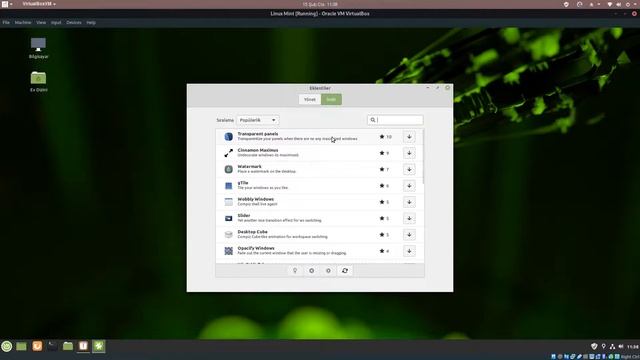Open the Input menu
Screen dimensions: 640x360
56,22
